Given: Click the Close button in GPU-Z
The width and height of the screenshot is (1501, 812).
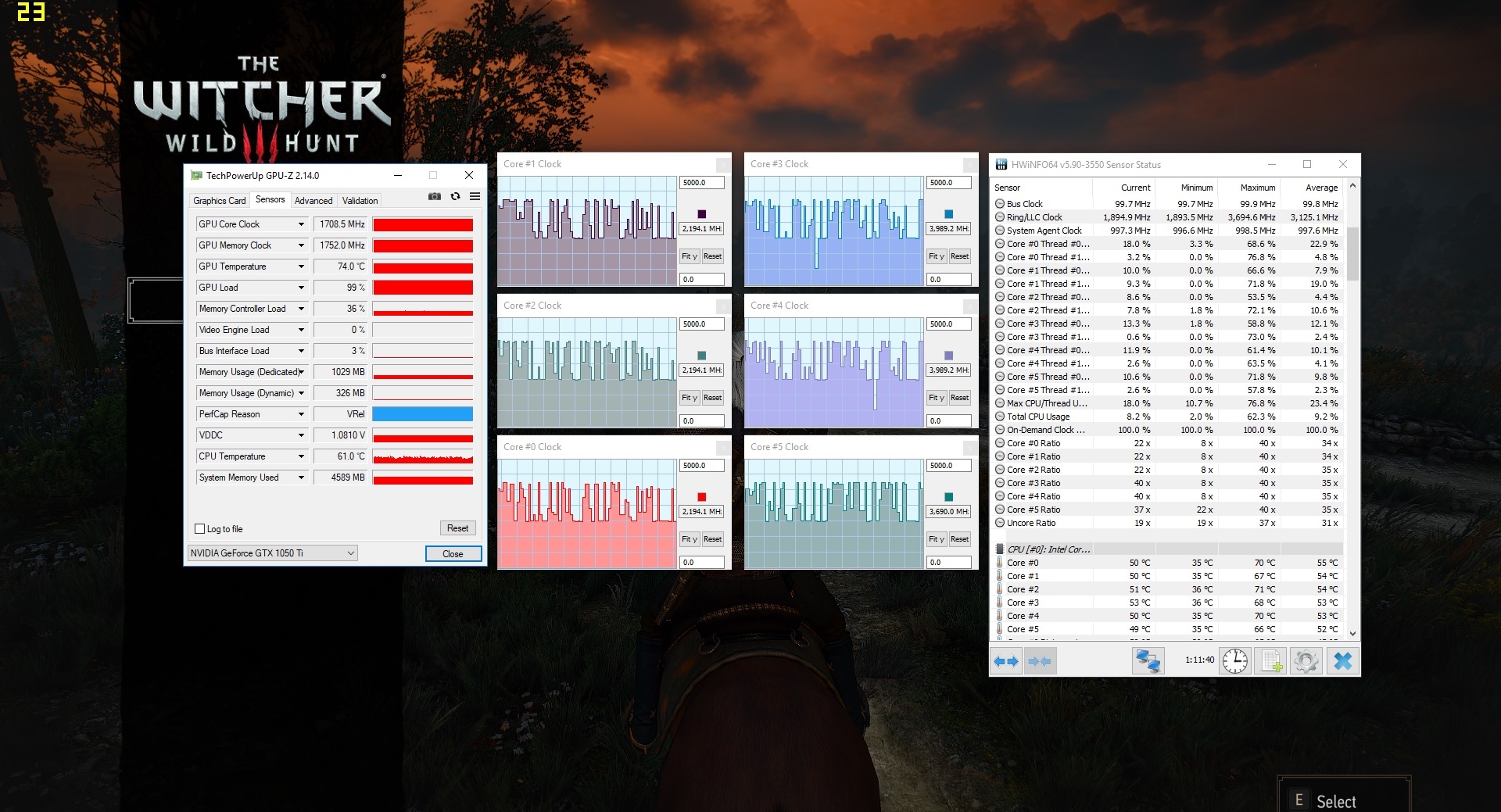Looking at the screenshot, I should click(453, 553).
